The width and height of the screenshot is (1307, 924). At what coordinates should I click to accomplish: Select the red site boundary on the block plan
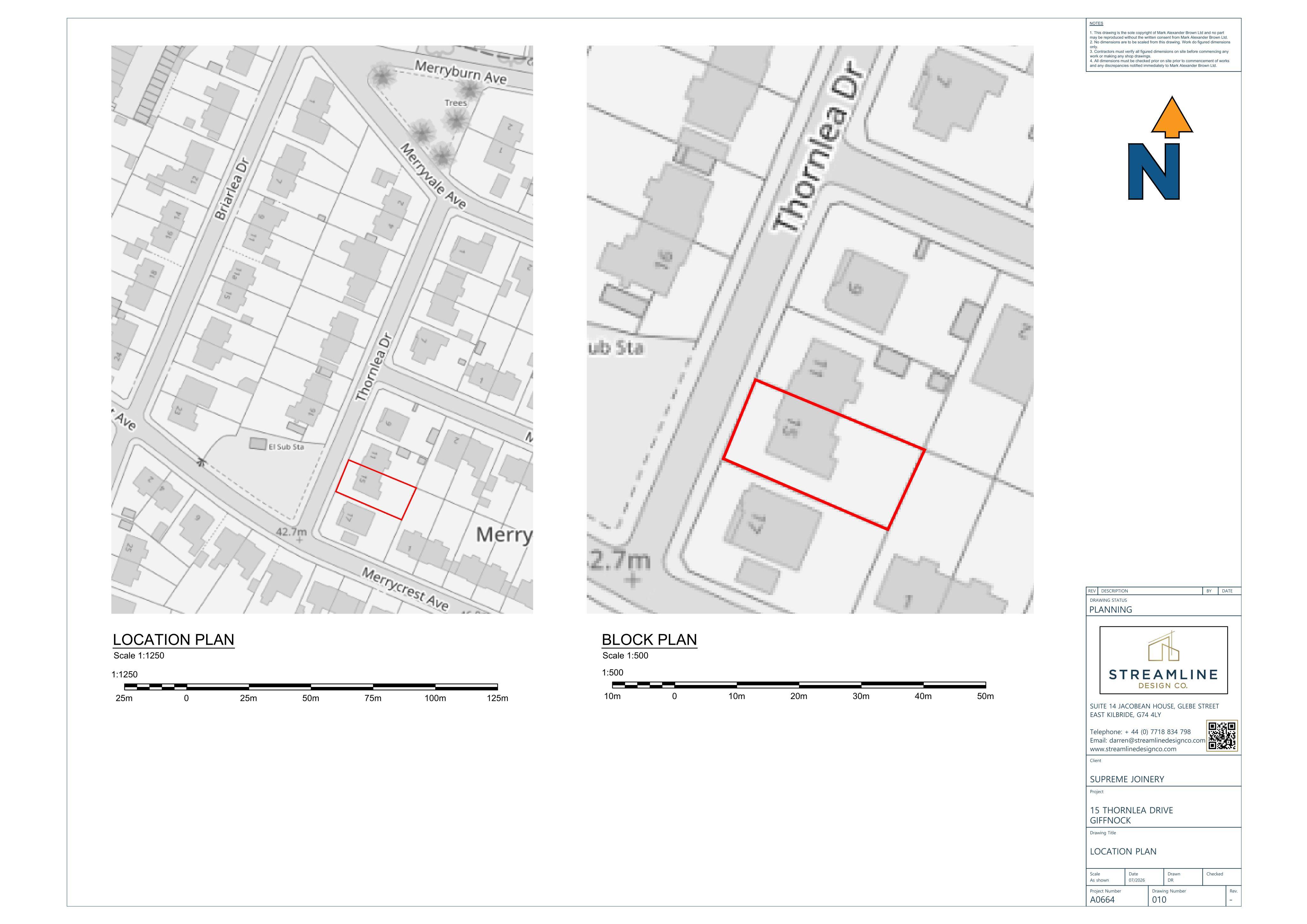click(x=824, y=454)
